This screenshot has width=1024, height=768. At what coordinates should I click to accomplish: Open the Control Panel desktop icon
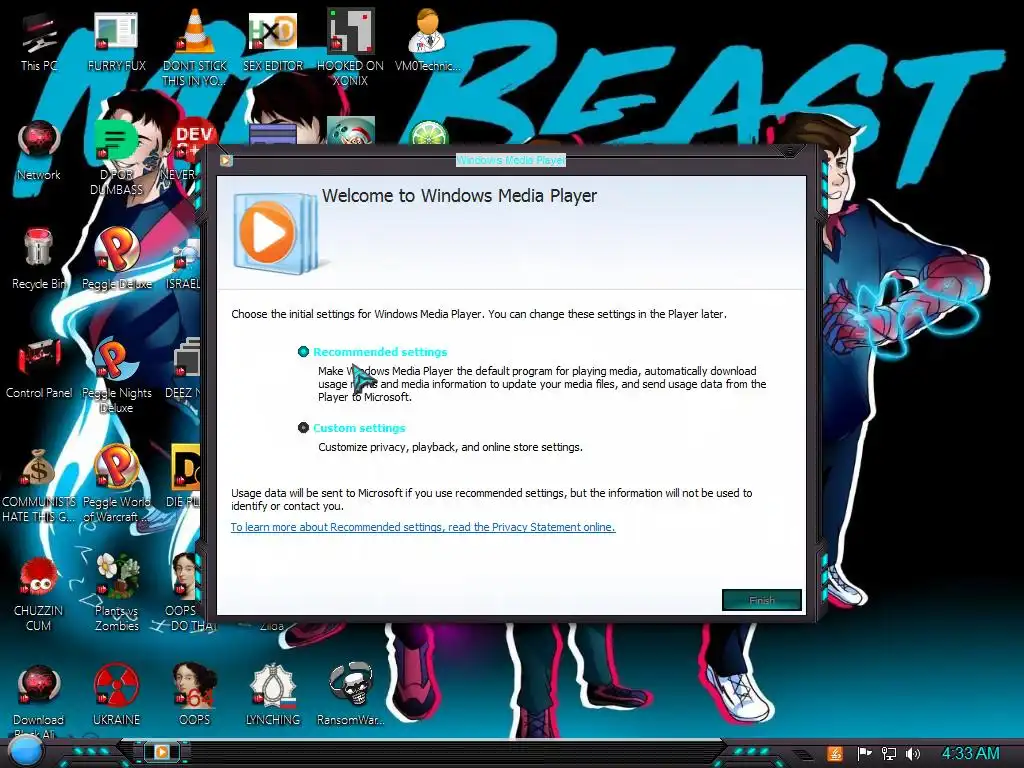pos(39,368)
